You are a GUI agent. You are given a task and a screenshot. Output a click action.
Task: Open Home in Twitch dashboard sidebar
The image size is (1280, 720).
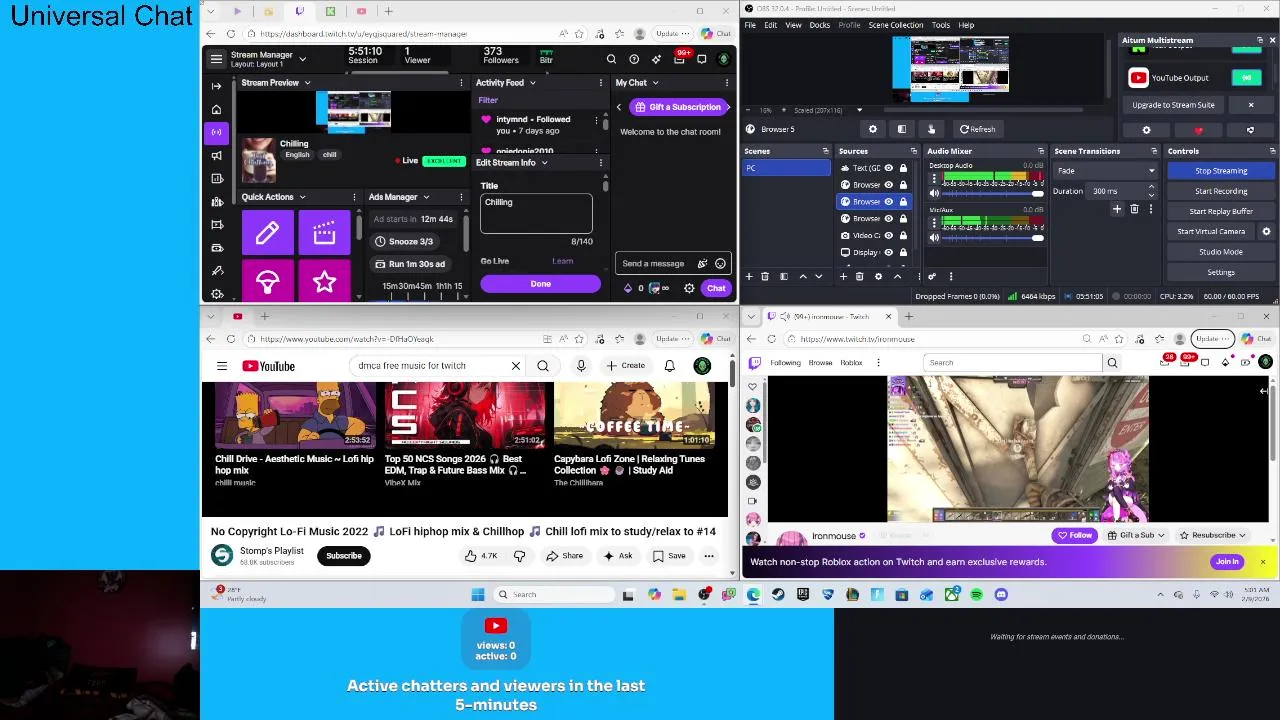217,109
